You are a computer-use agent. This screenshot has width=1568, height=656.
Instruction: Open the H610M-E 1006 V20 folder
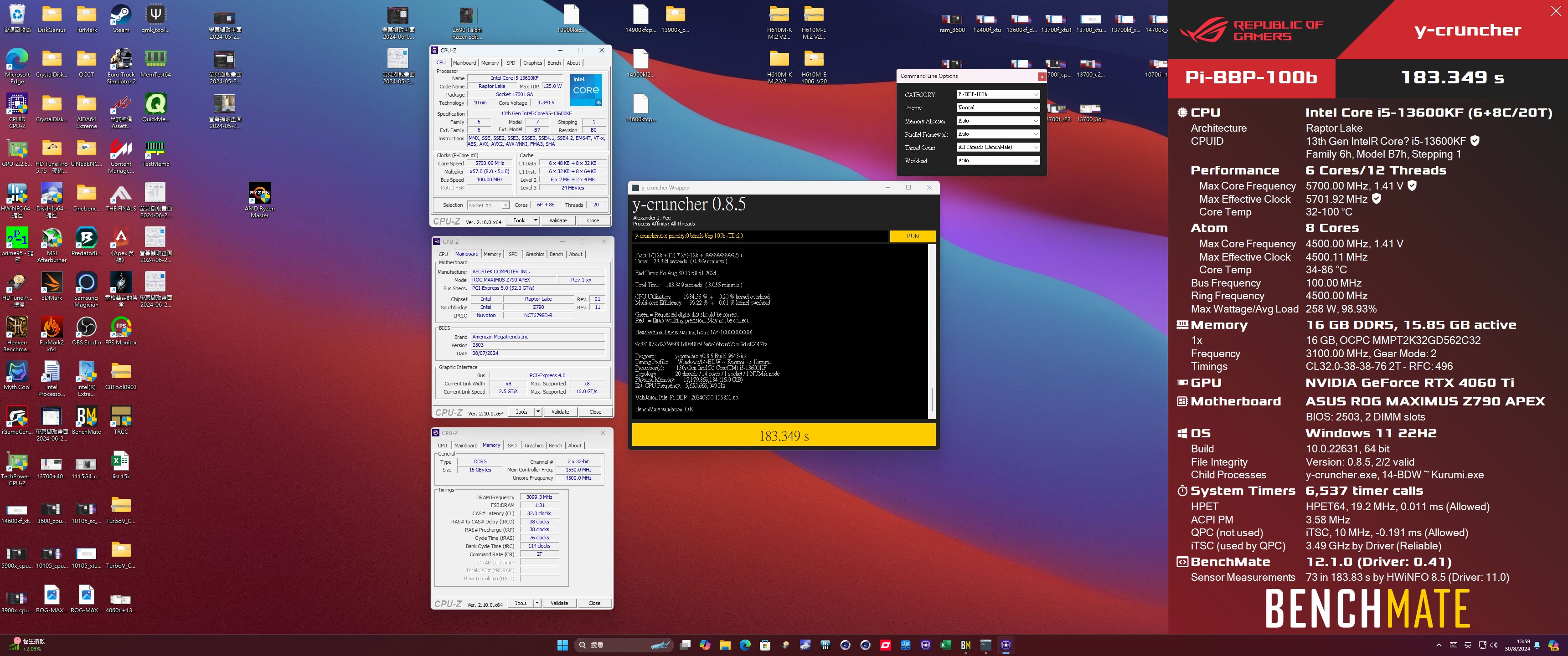(x=814, y=67)
